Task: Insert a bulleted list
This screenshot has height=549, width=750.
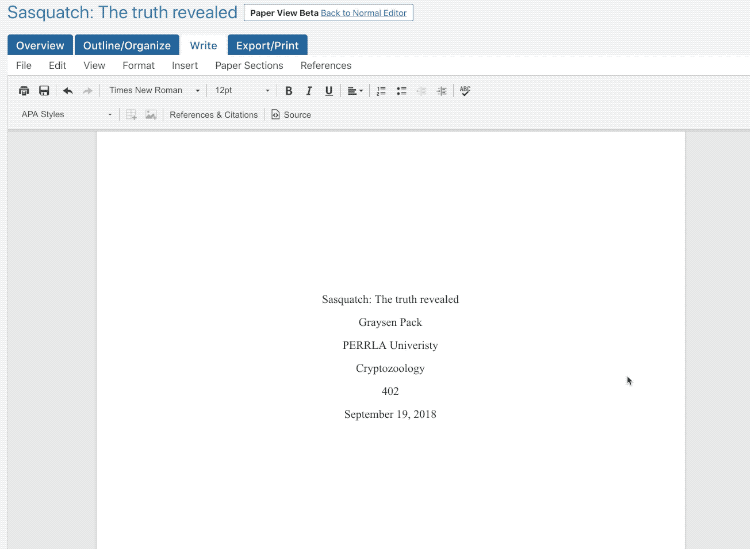Action: pyautogui.click(x=401, y=90)
